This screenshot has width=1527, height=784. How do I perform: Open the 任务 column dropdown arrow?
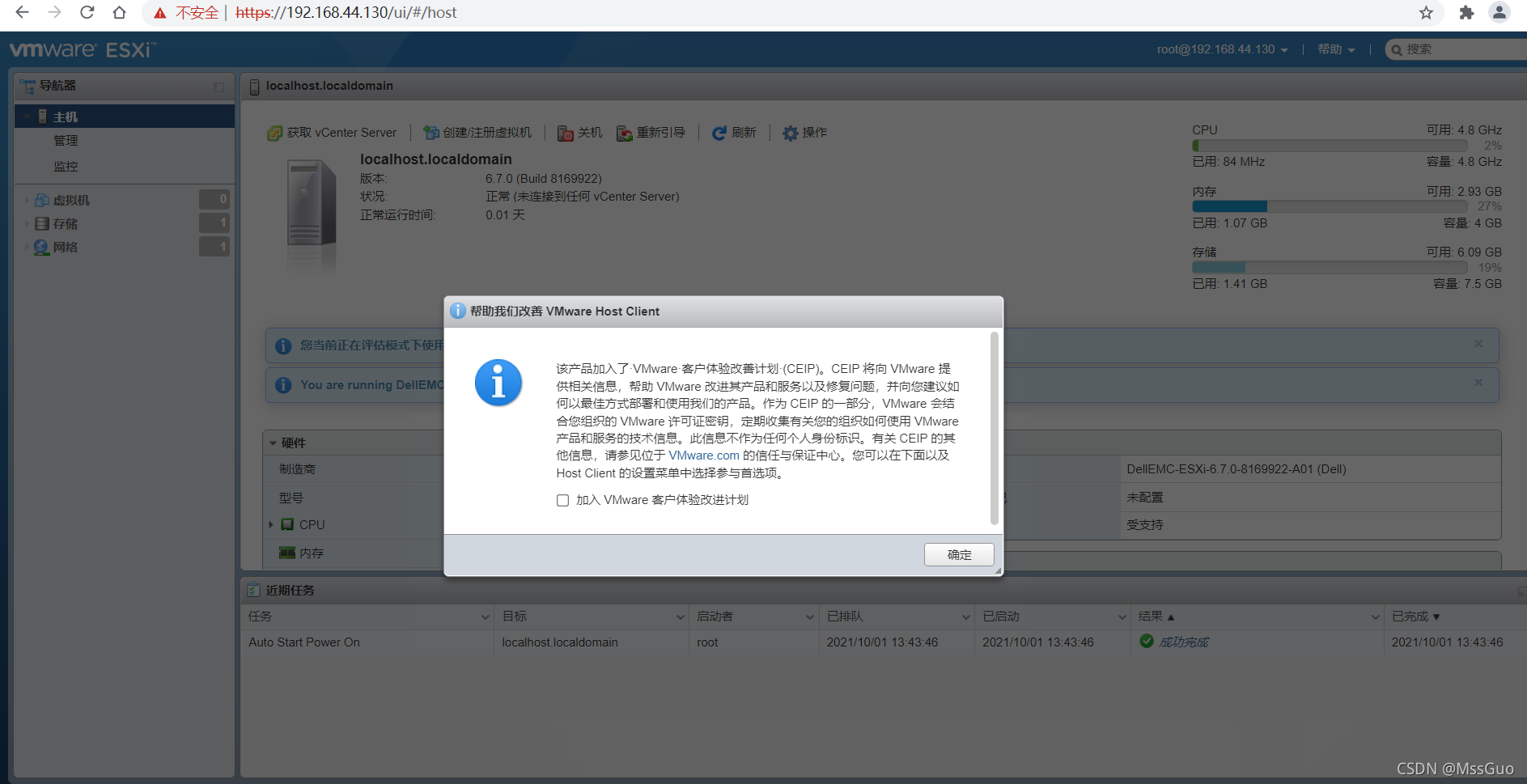(485, 617)
